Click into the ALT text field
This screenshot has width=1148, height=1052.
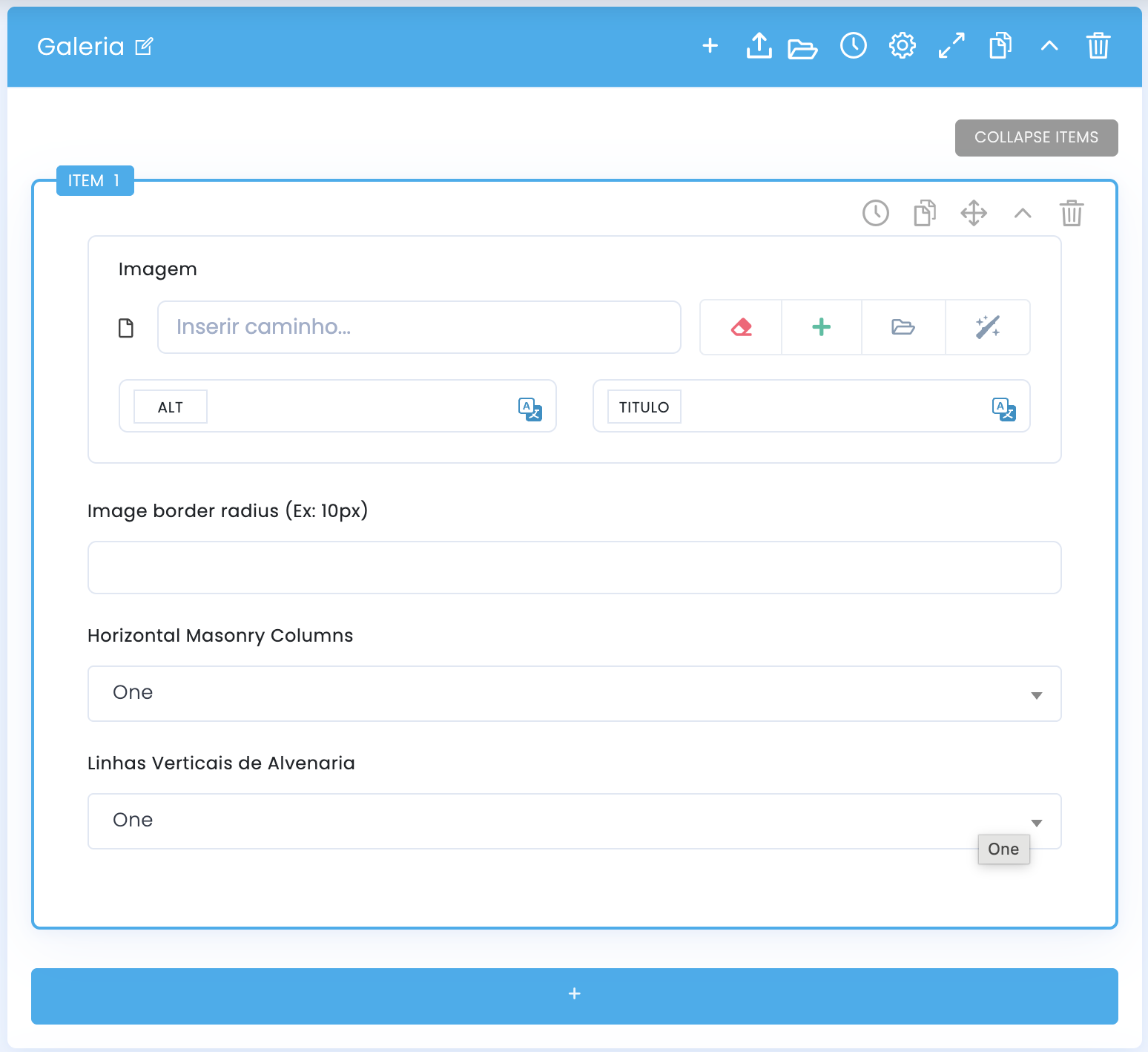[x=337, y=407]
